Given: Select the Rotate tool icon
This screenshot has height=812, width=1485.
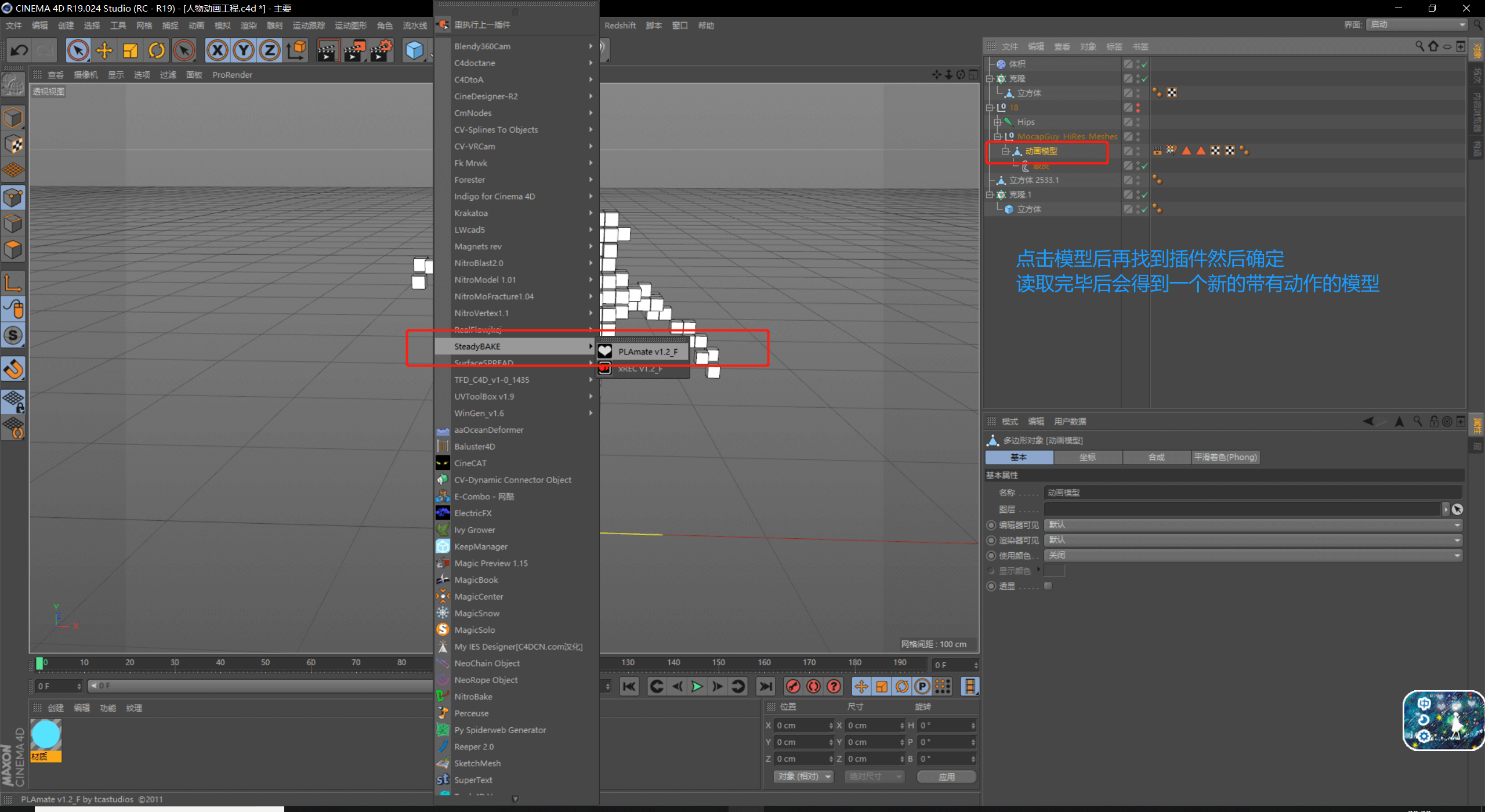Looking at the screenshot, I should click(x=157, y=50).
